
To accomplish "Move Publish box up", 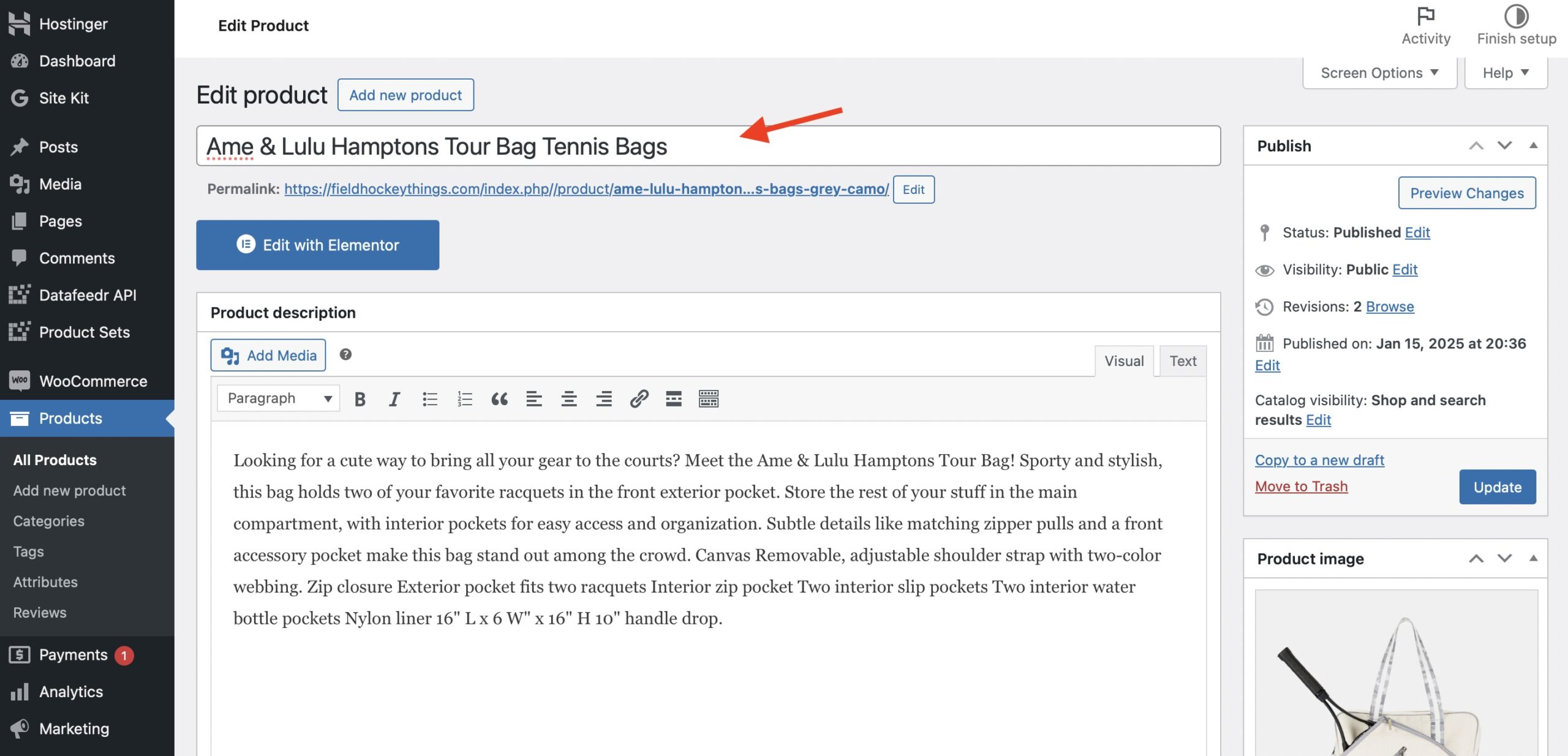I will point(1476,146).
